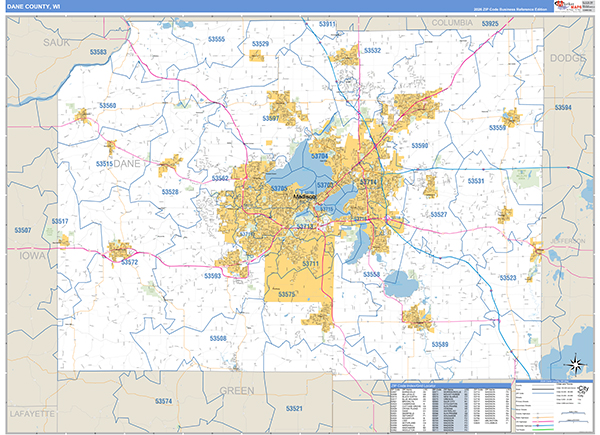Select ZIP code label 53531

pyautogui.click(x=476, y=181)
